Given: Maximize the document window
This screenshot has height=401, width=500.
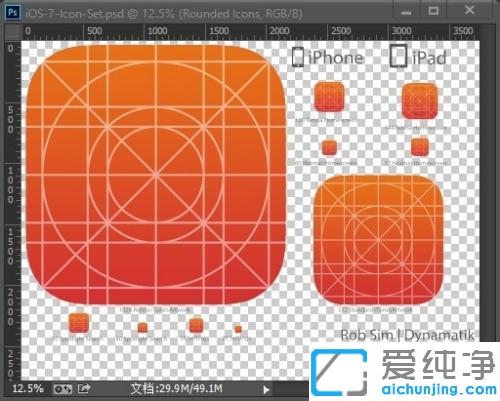Looking at the screenshot, I should (x=433, y=11).
